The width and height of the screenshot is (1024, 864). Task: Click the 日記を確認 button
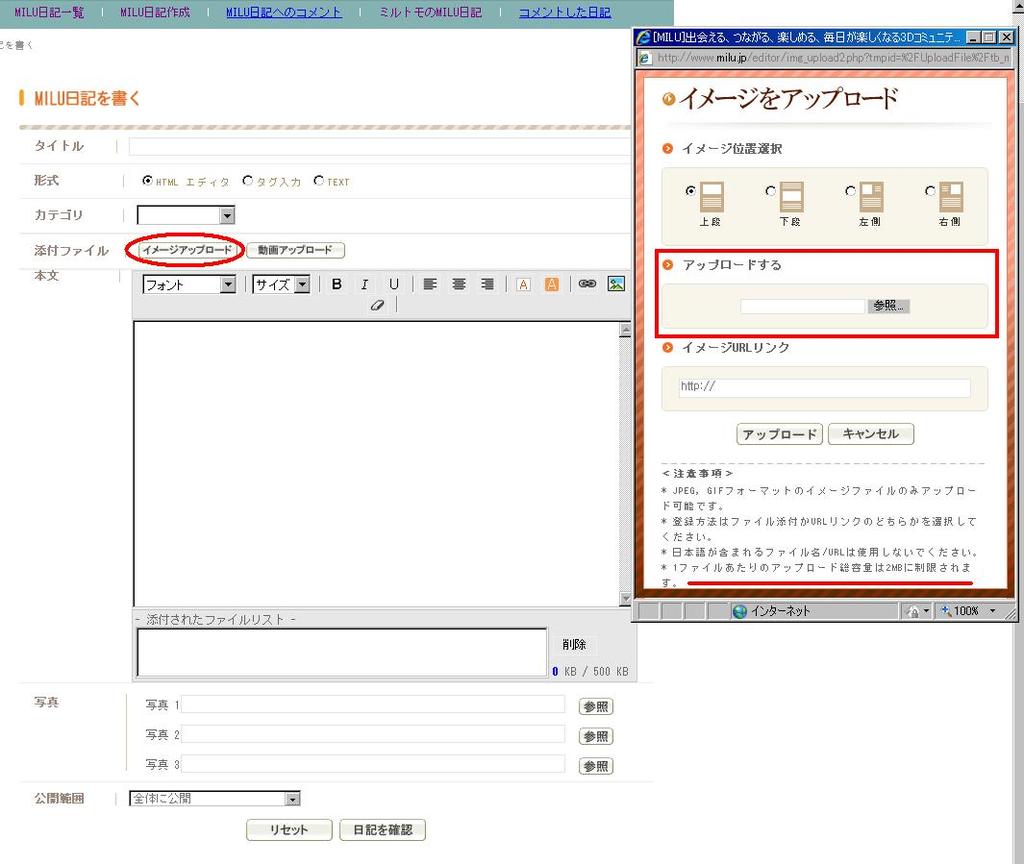[382, 830]
